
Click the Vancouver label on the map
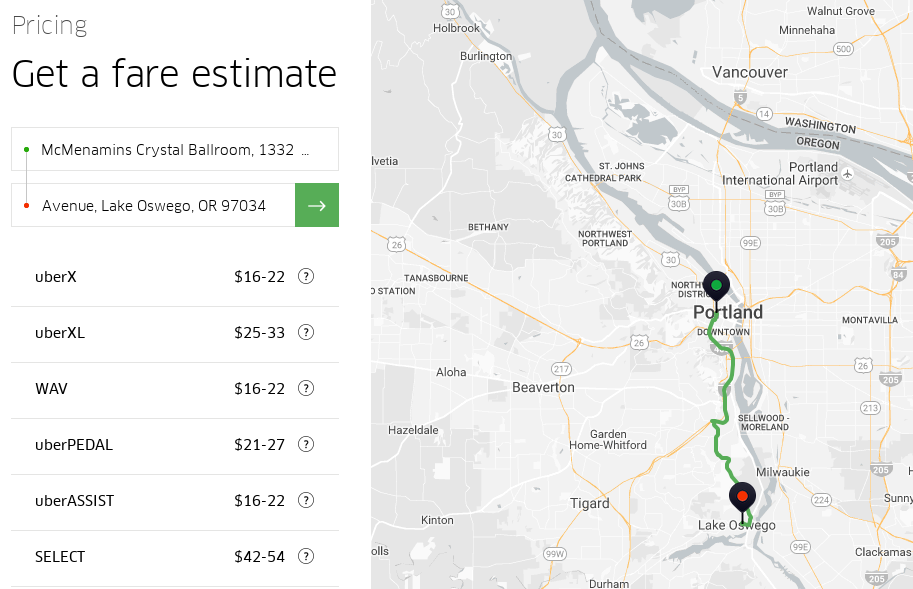pyautogui.click(x=750, y=72)
